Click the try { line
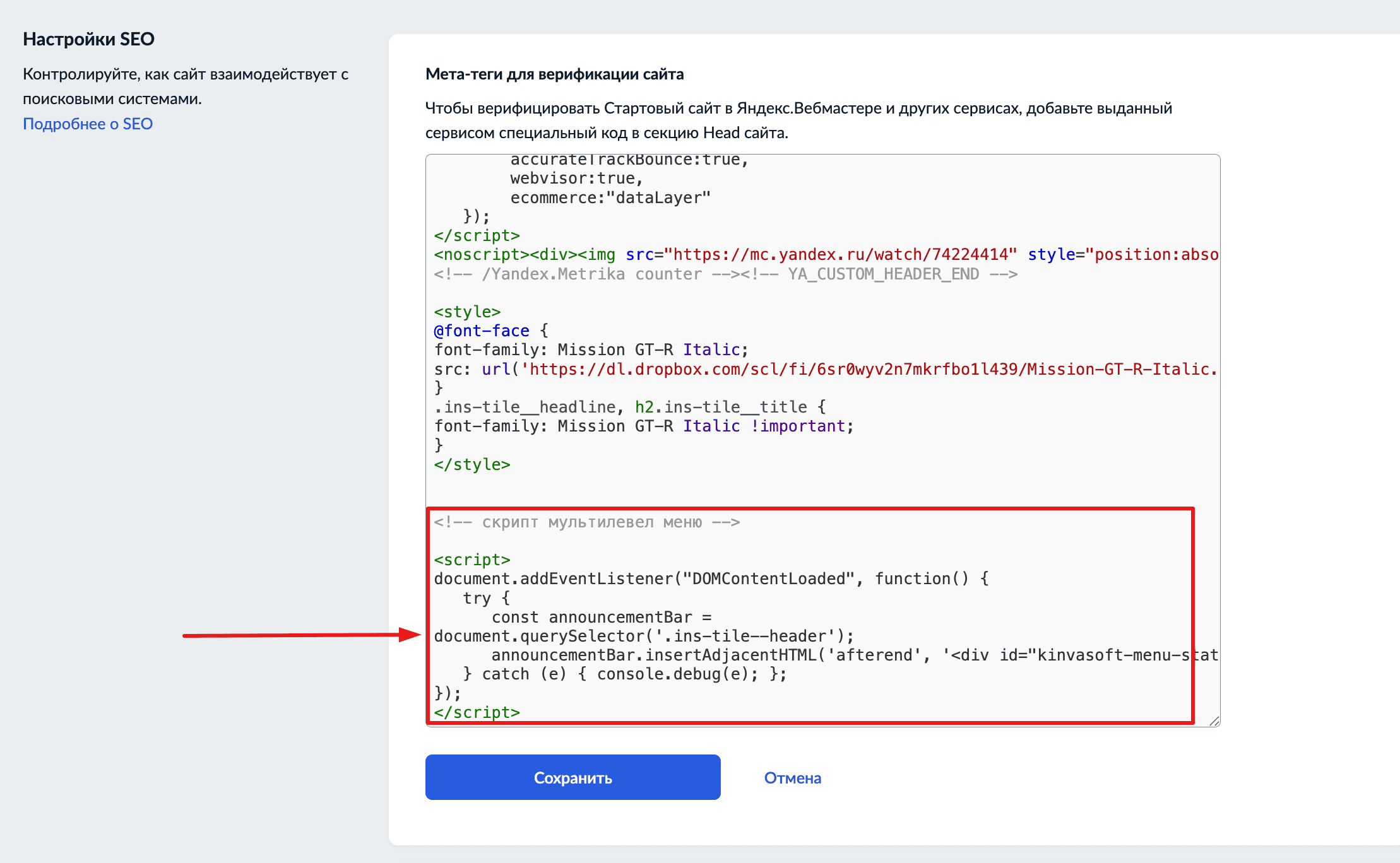 pyautogui.click(x=486, y=598)
